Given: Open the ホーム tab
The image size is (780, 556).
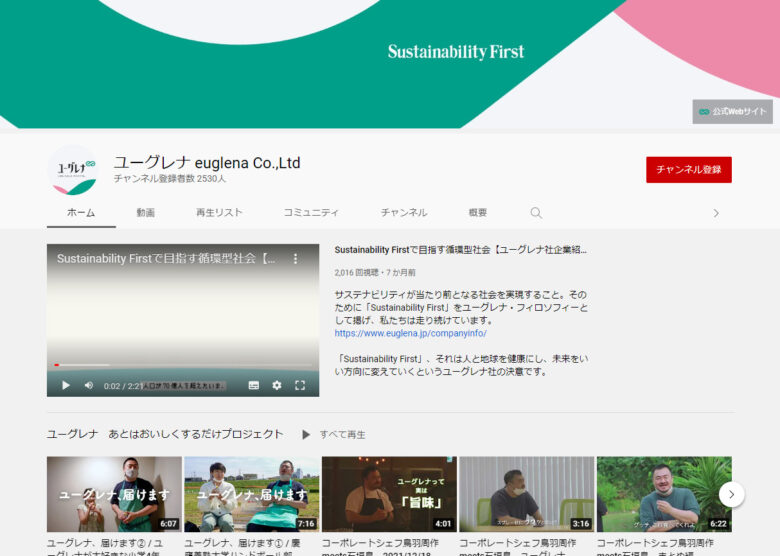Looking at the screenshot, I should [81, 213].
